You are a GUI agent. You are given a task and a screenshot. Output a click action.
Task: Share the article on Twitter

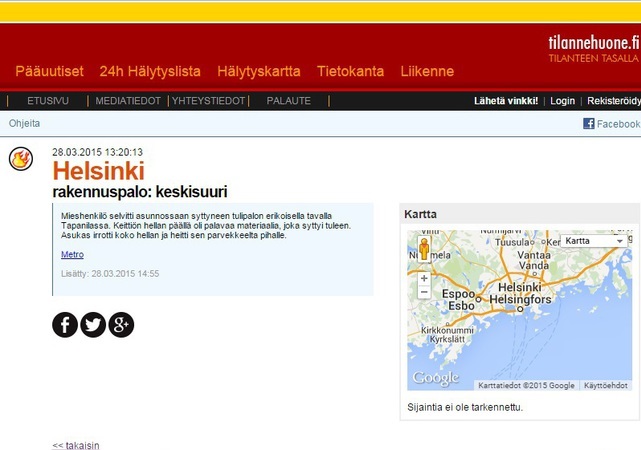pos(93,325)
